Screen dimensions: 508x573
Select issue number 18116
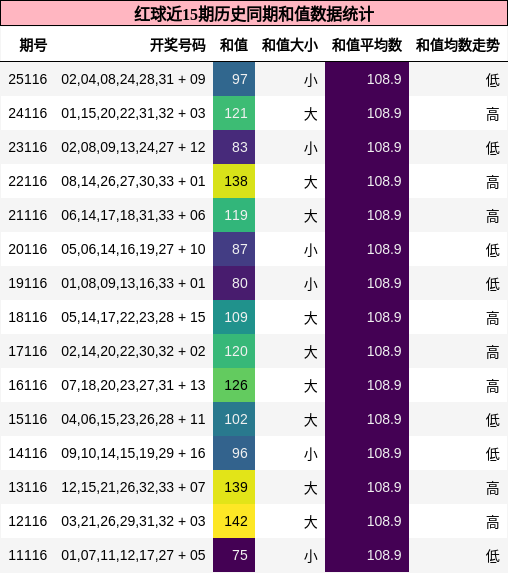pos(28,317)
